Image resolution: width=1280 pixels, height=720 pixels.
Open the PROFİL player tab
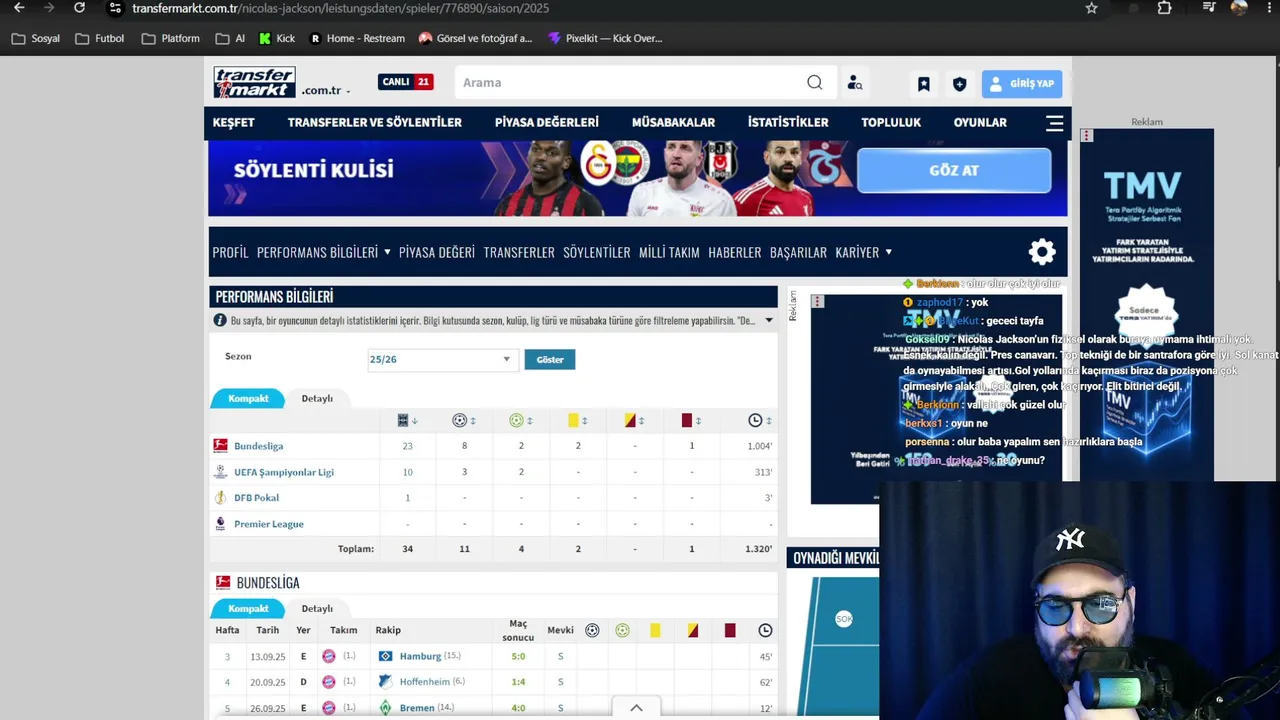(x=230, y=253)
